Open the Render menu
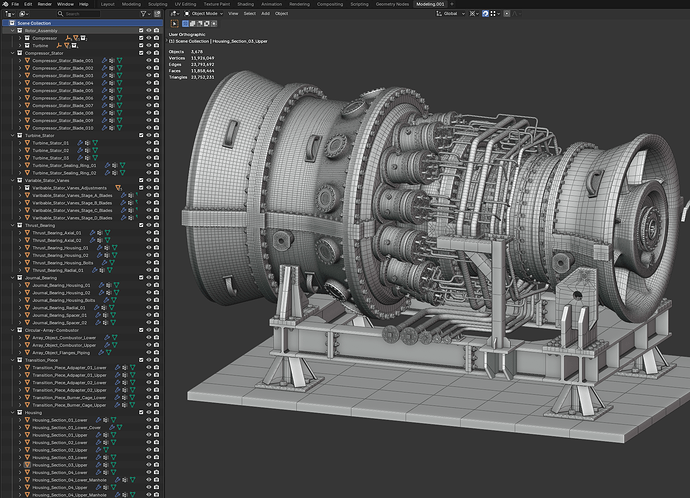Screen dimensions: 690x498 pos(44,4)
